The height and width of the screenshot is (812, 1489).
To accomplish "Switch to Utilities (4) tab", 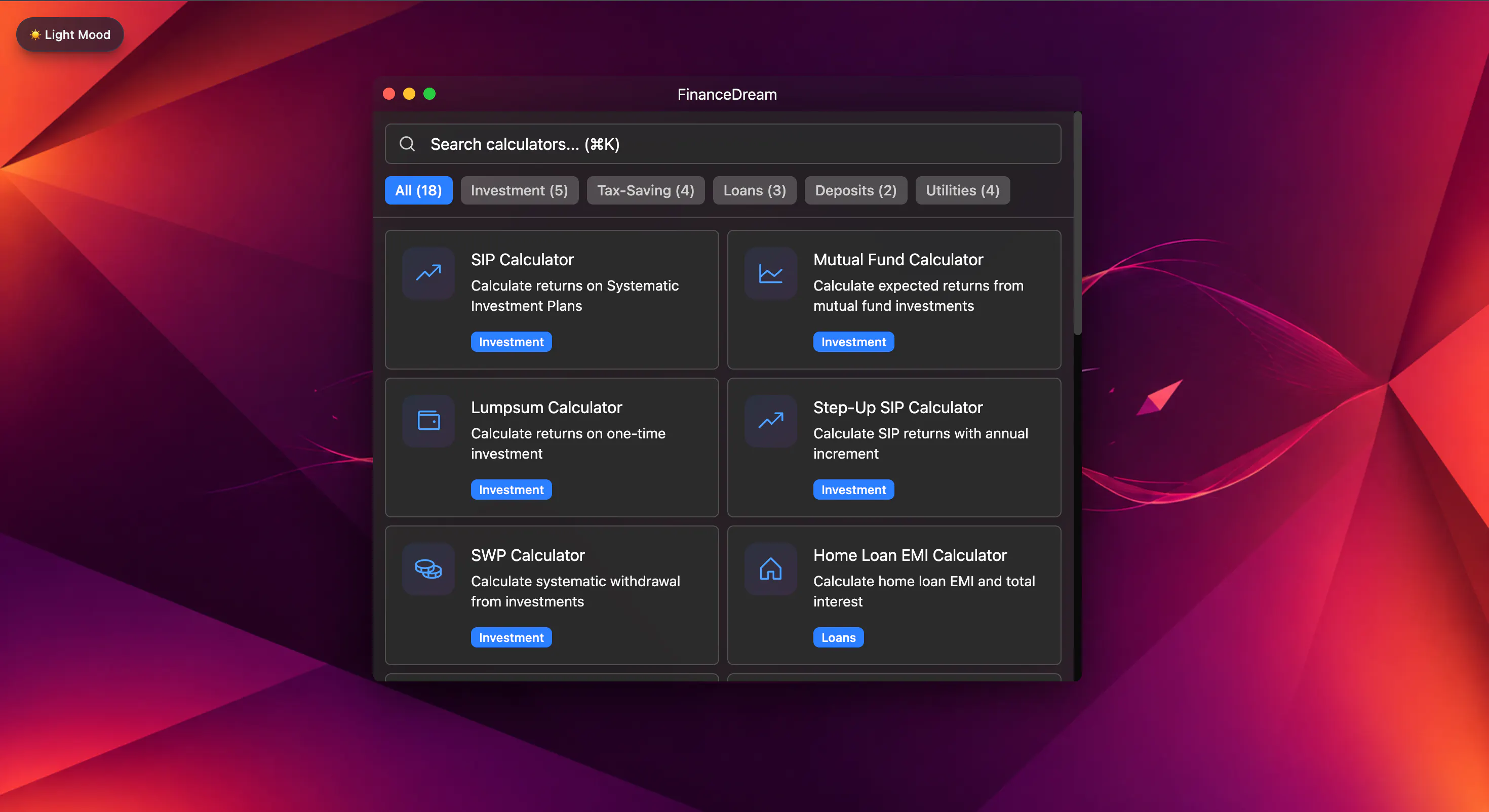I will pyautogui.click(x=962, y=190).
